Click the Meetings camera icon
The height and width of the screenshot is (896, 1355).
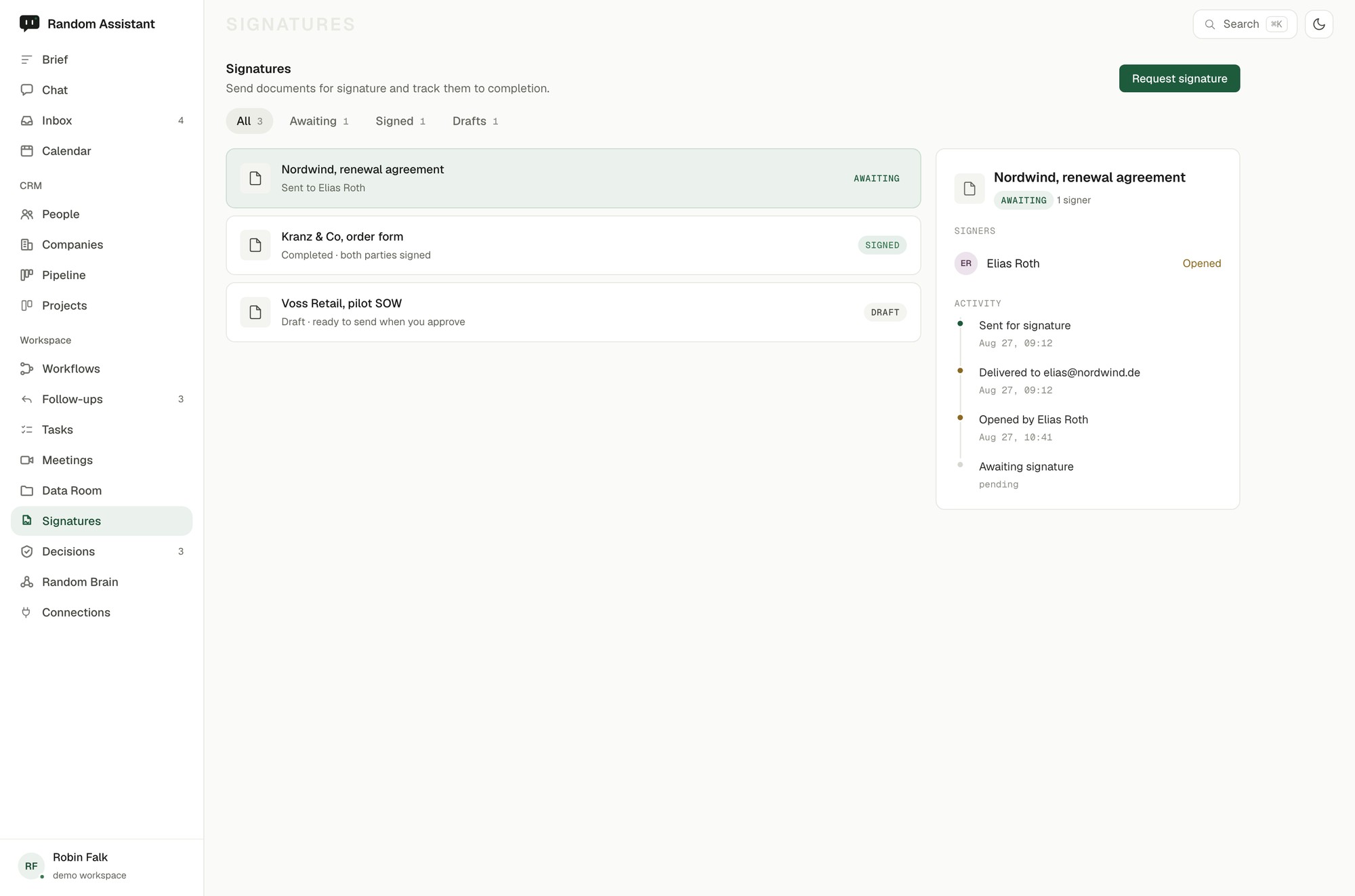pos(27,460)
